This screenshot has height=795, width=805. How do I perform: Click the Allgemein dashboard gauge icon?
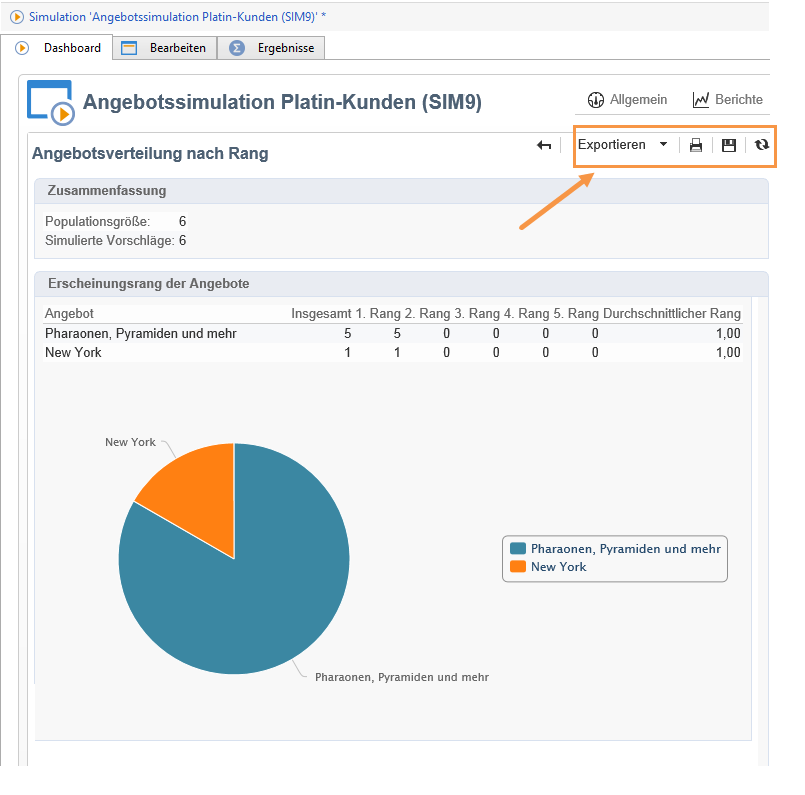(596, 100)
